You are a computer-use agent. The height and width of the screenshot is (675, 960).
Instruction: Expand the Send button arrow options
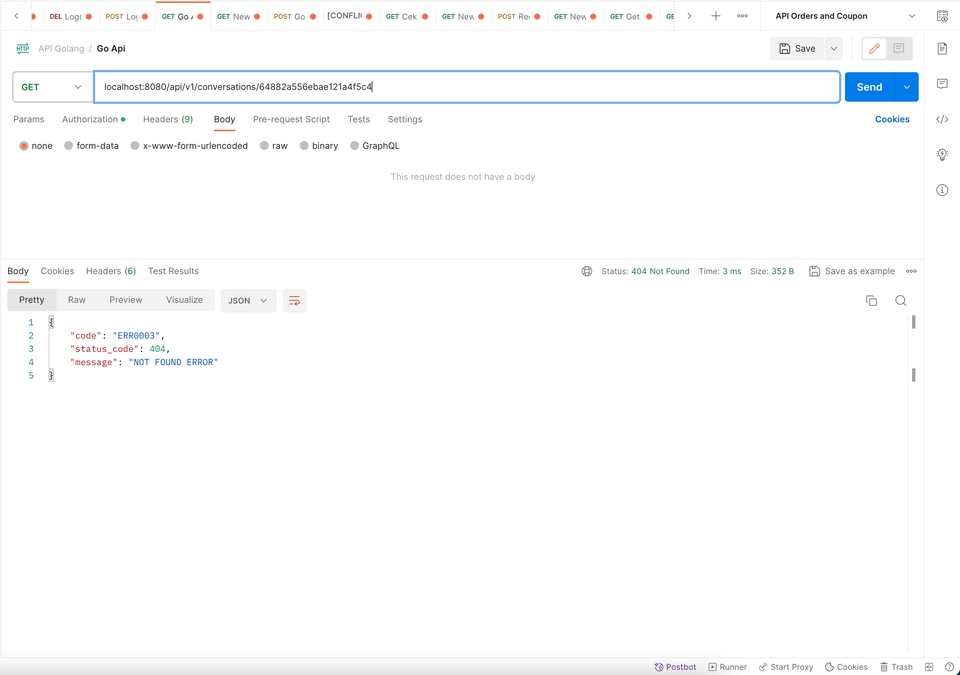[907, 87]
